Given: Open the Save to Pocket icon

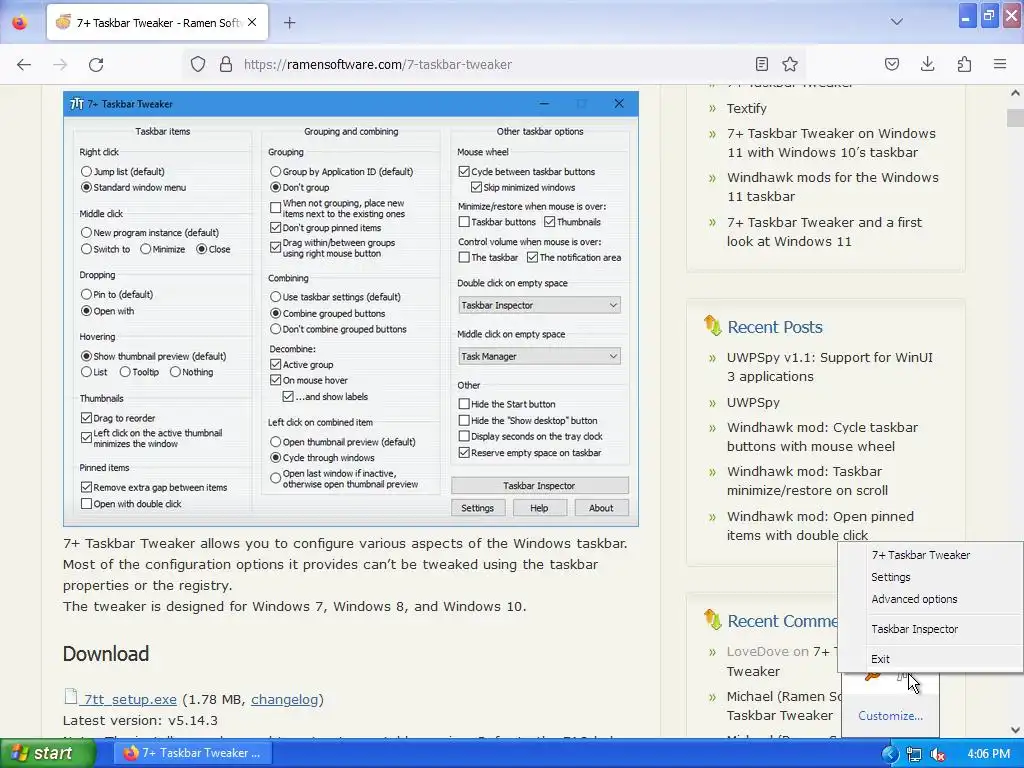Looking at the screenshot, I should (x=892, y=64).
